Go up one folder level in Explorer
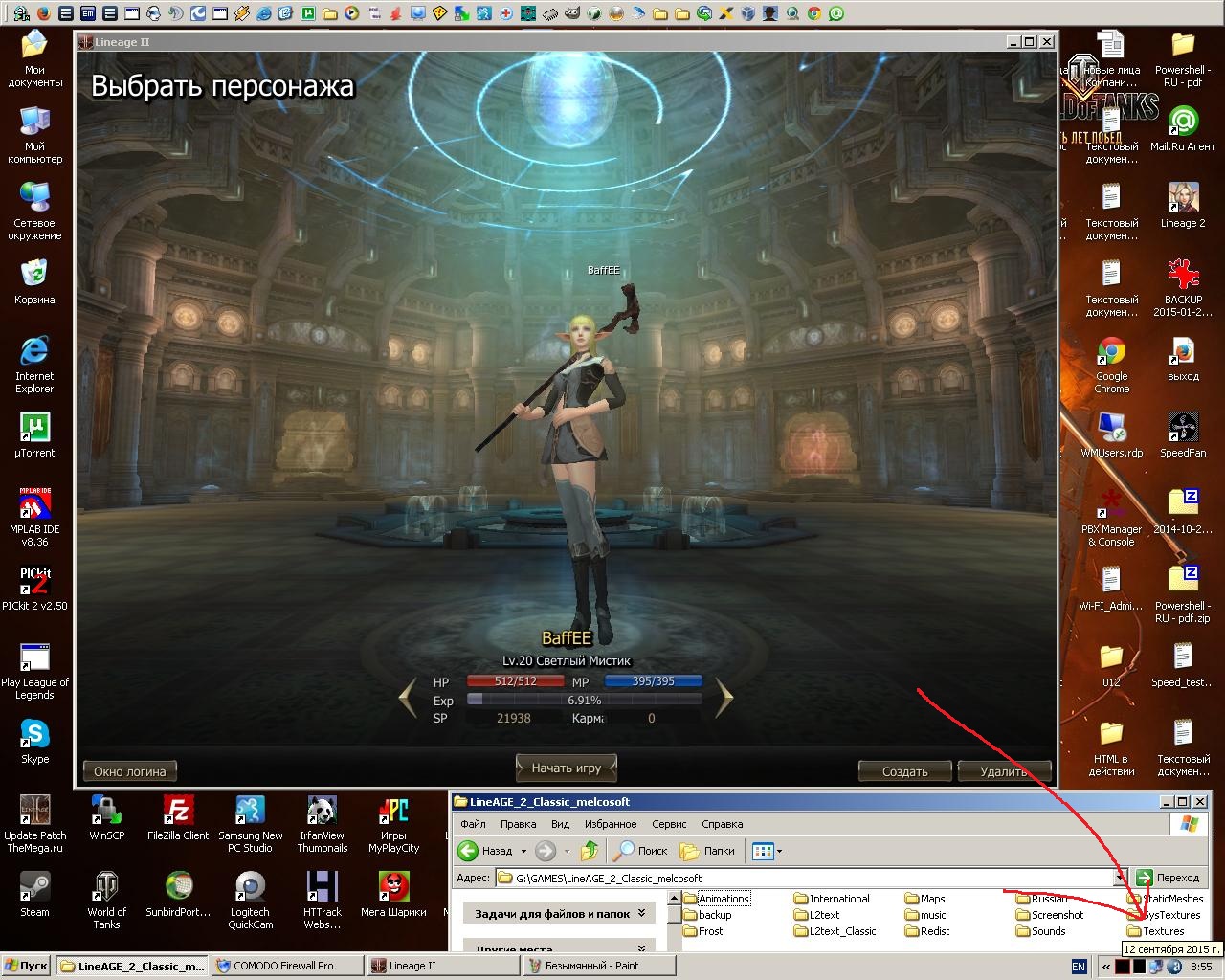1225x980 pixels. point(590,850)
